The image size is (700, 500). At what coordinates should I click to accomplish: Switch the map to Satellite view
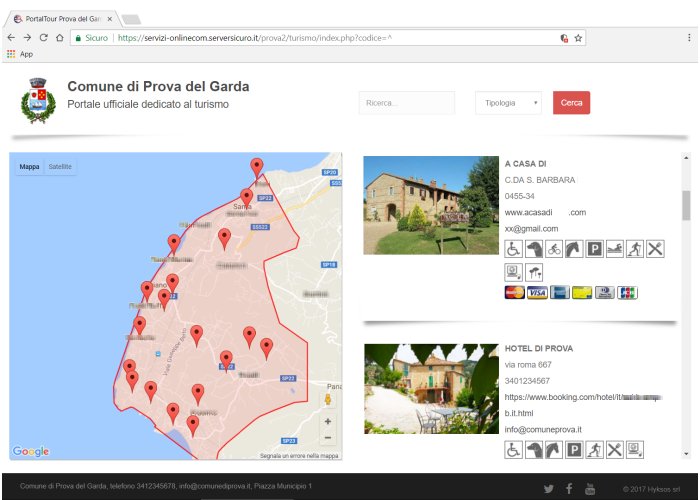(60, 167)
